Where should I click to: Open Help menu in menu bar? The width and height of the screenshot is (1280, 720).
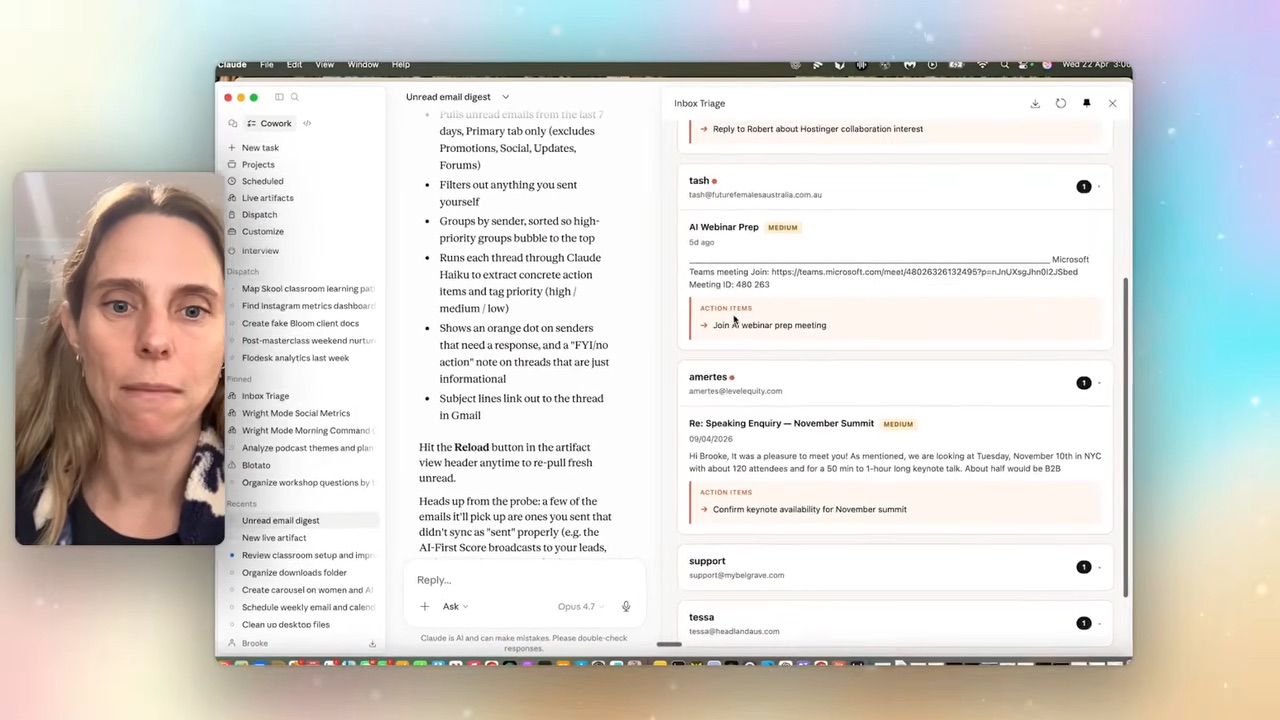(401, 65)
